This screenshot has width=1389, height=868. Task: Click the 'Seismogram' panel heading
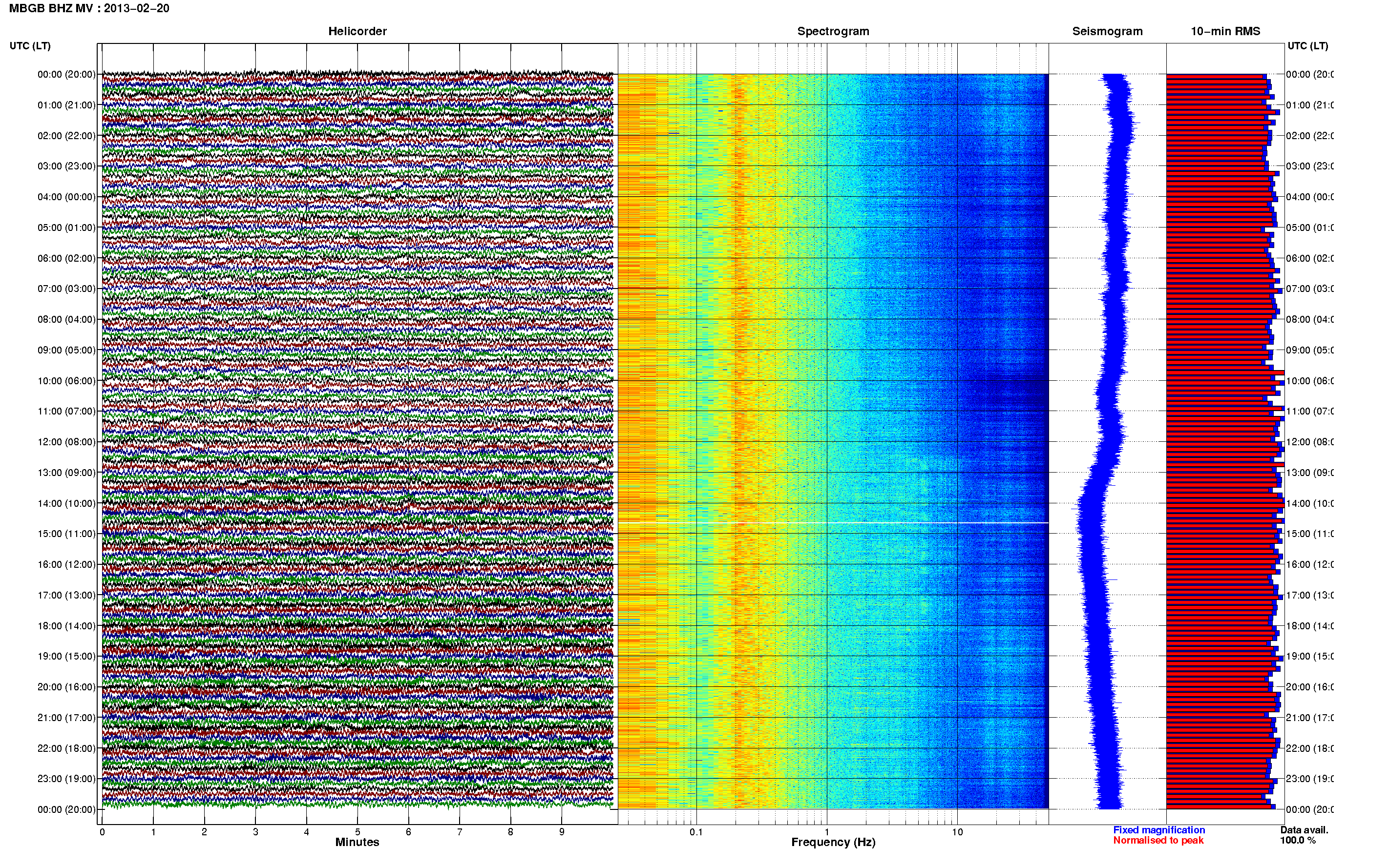point(1107,31)
